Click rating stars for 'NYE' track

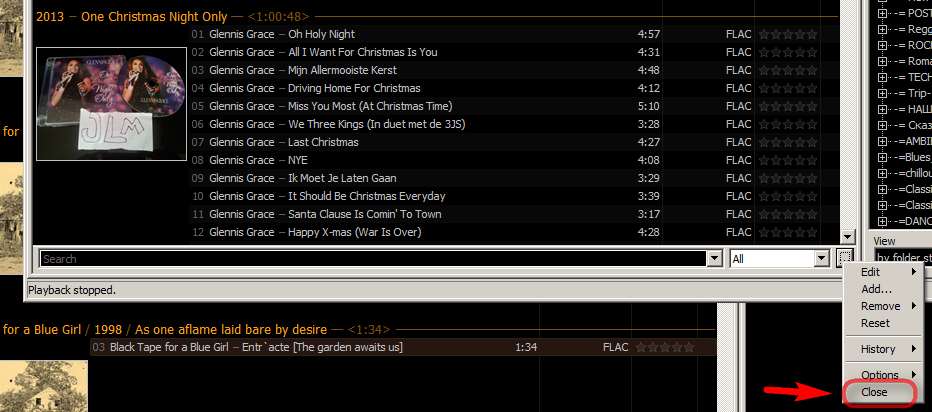788,160
